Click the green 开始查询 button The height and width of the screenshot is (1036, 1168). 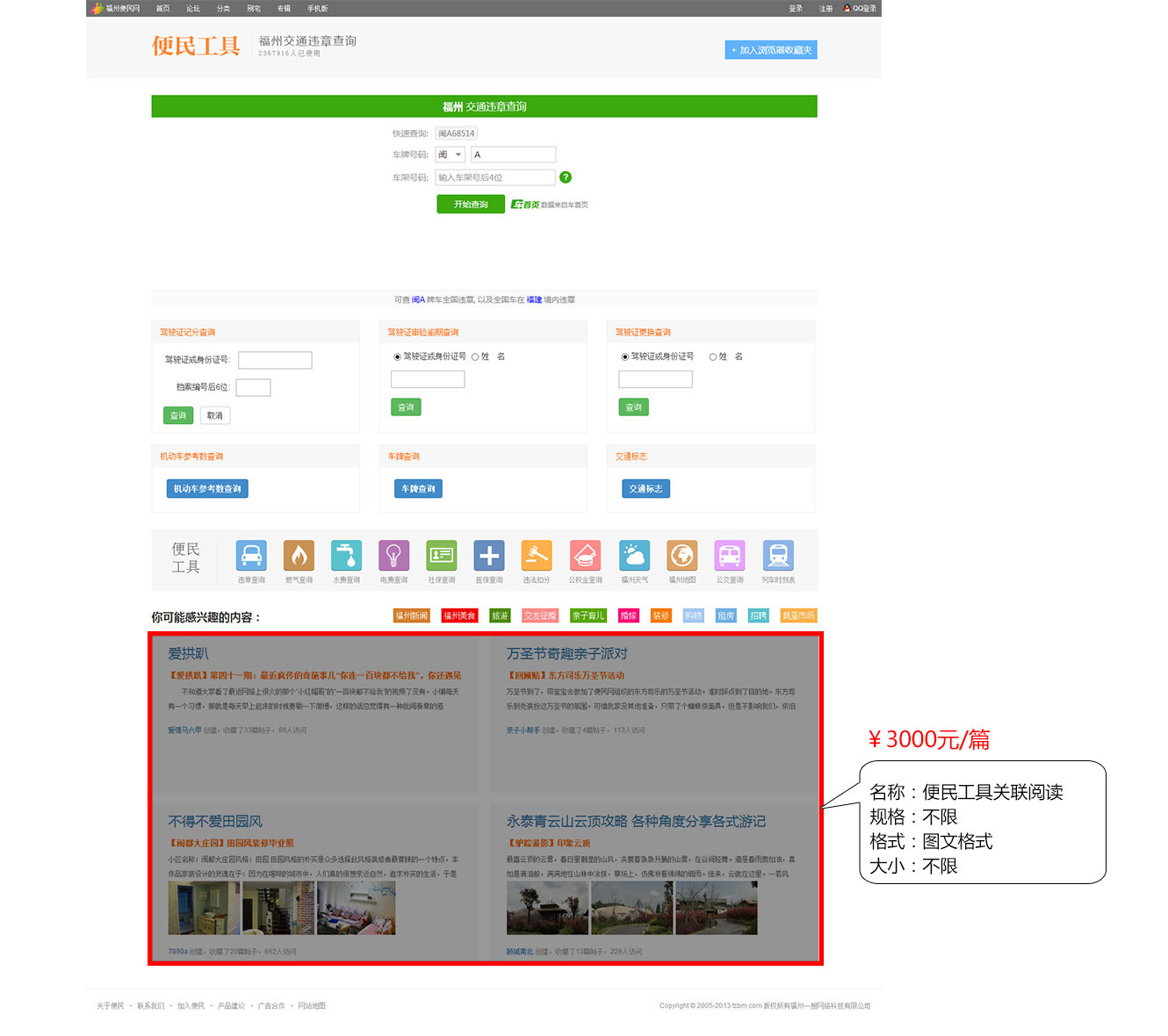point(471,204)
